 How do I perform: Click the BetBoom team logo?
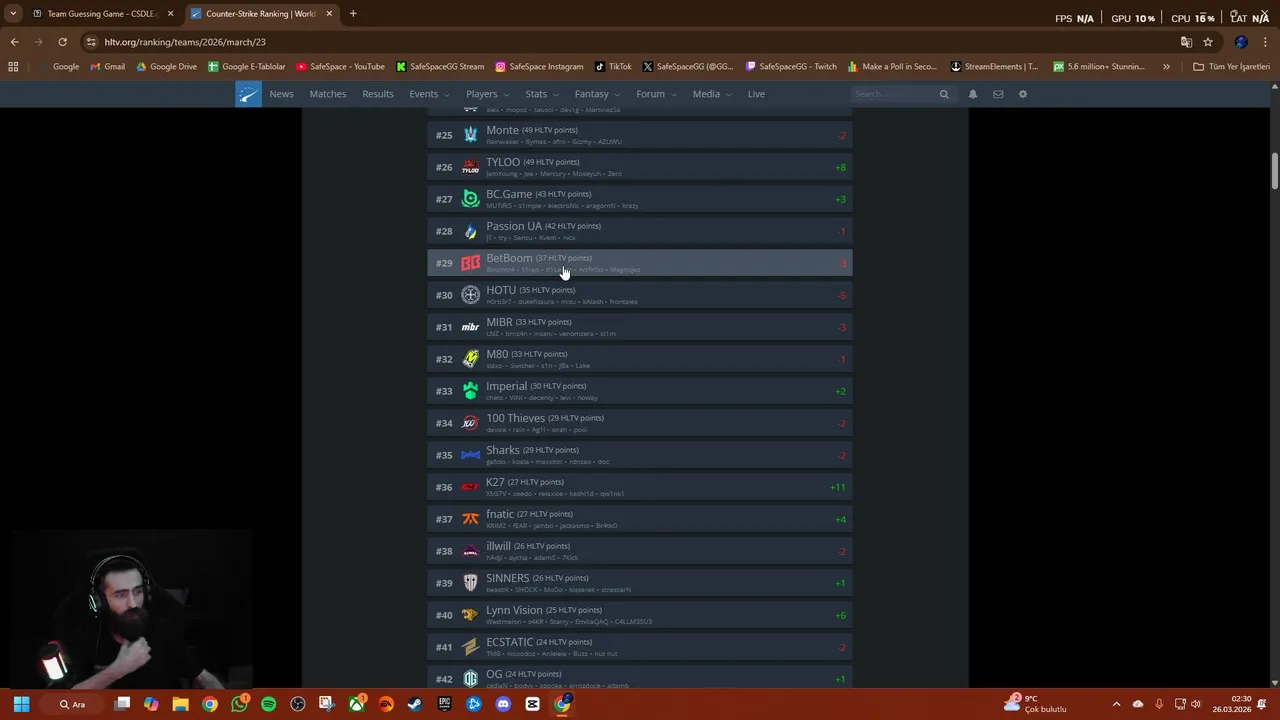coord(470,263)
